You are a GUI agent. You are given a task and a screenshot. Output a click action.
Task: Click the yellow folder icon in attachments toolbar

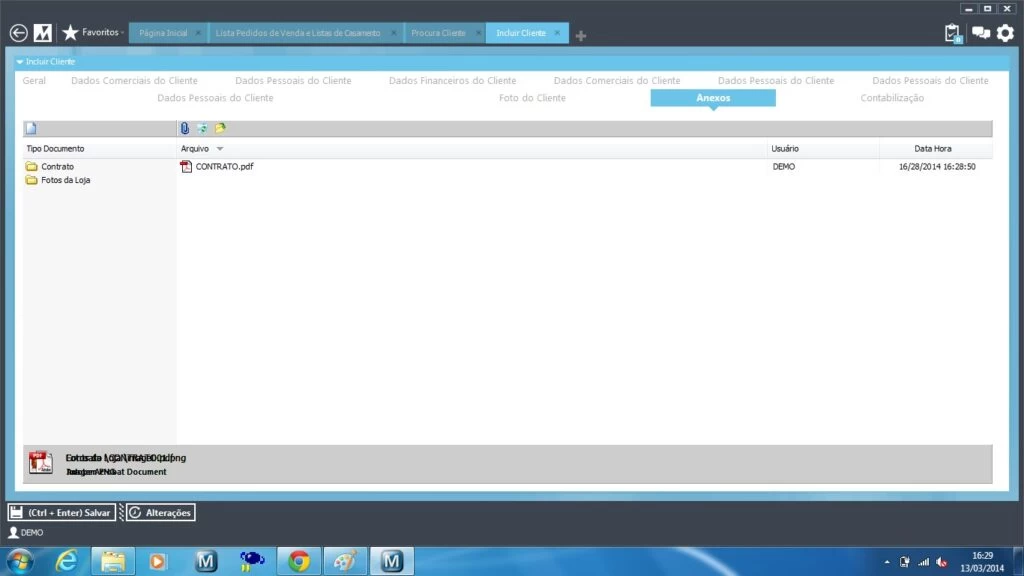tap(220, 128)
